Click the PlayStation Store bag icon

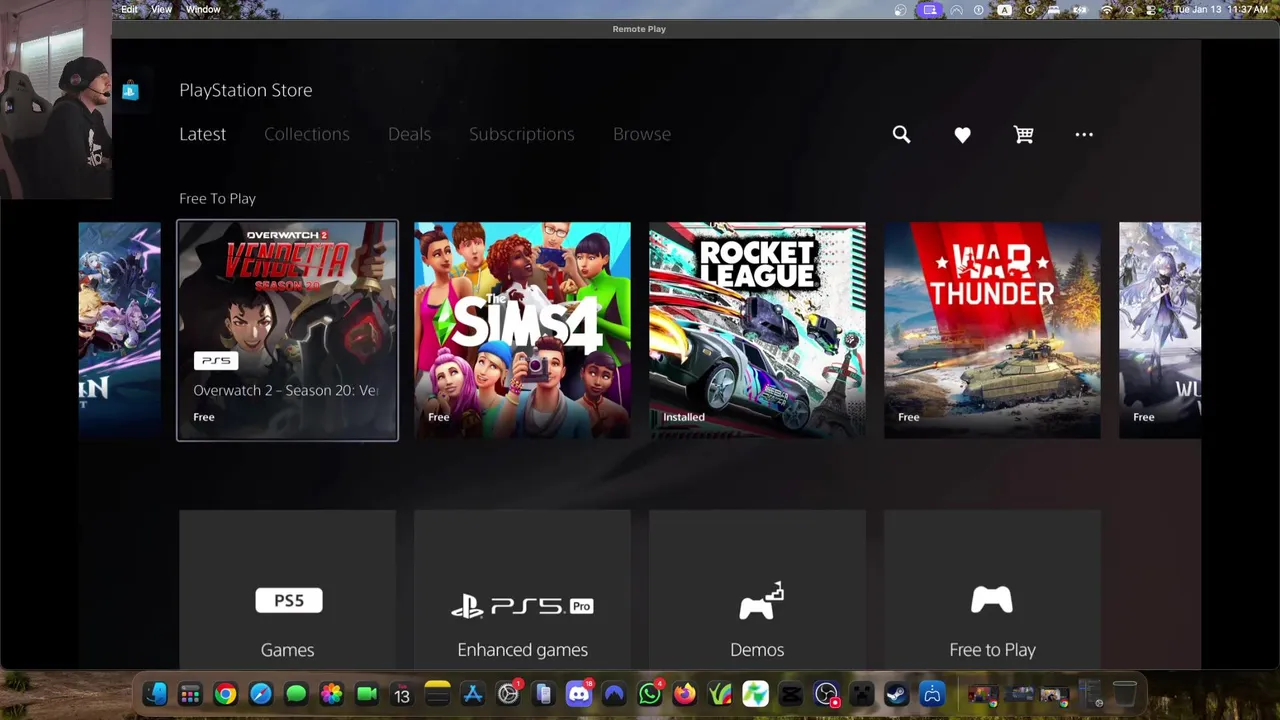pyautogui.click(x=130, y=91)
